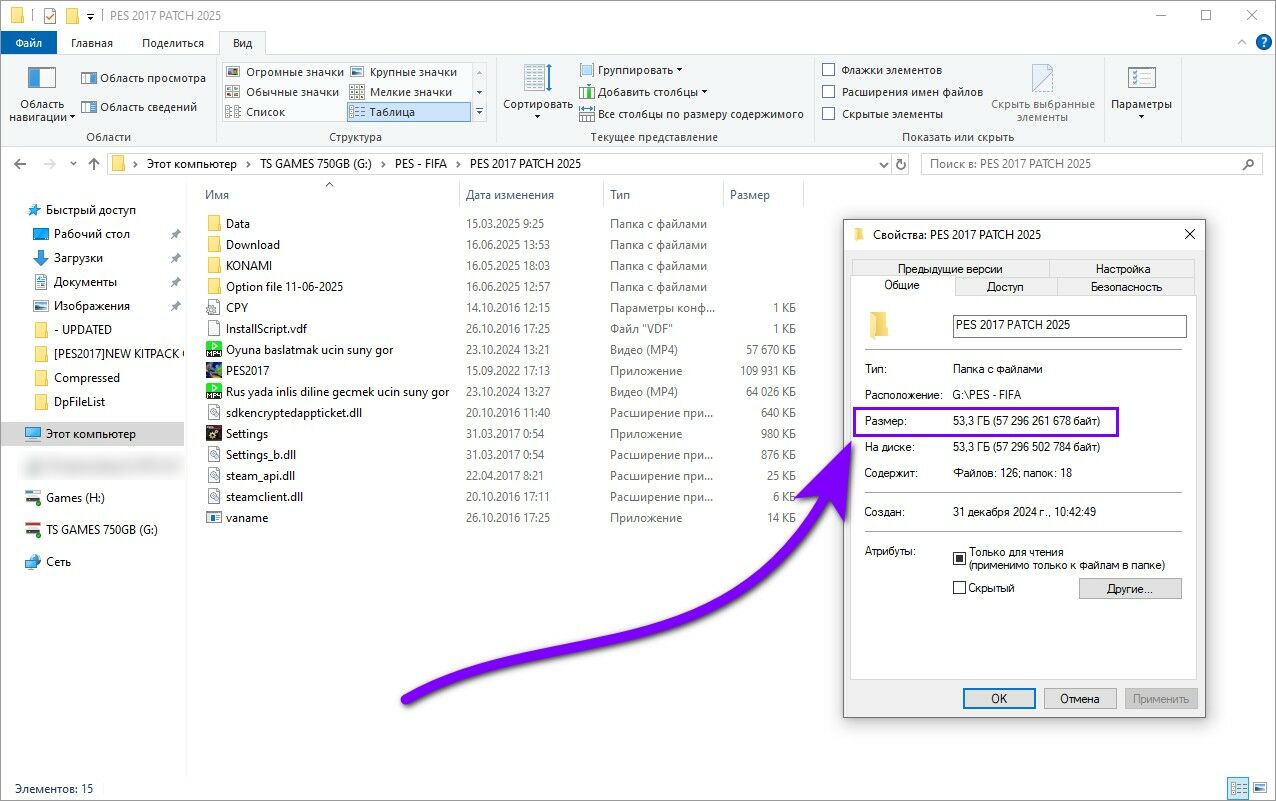Select the steam_api.dll file icon
Screen dimensions: 1276x801
214,476
